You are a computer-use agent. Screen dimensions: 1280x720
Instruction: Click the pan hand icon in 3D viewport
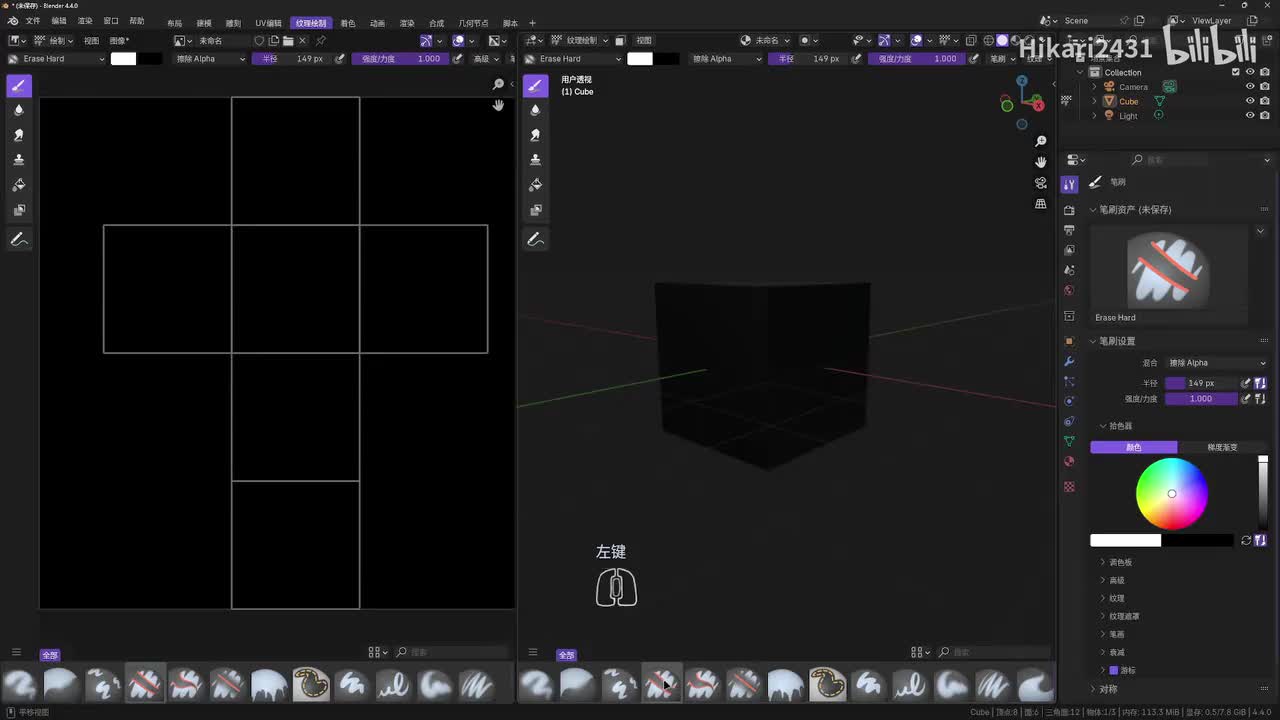[x=1041, y=162]
